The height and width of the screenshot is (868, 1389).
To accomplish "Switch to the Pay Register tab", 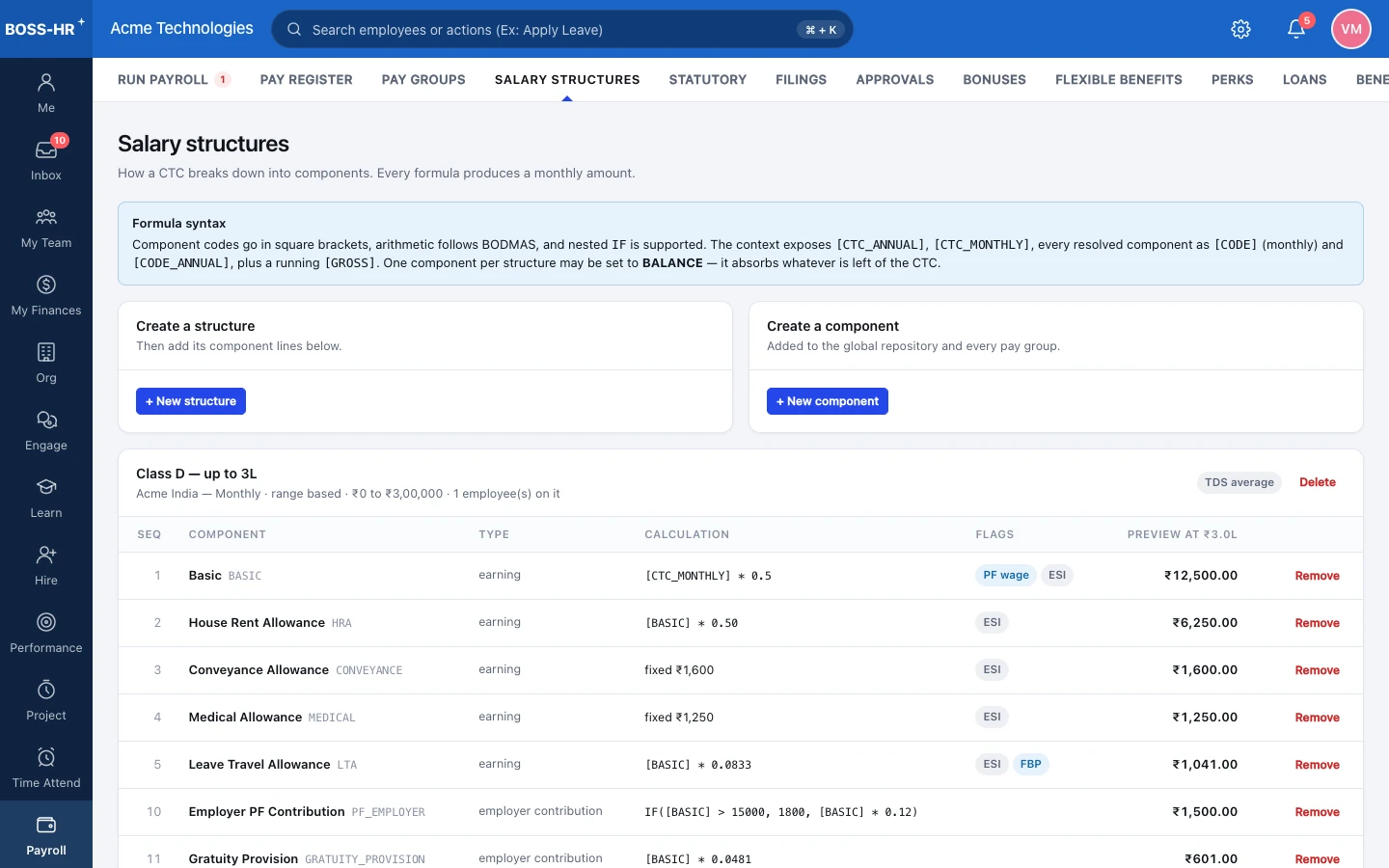I will coord(306,79).
